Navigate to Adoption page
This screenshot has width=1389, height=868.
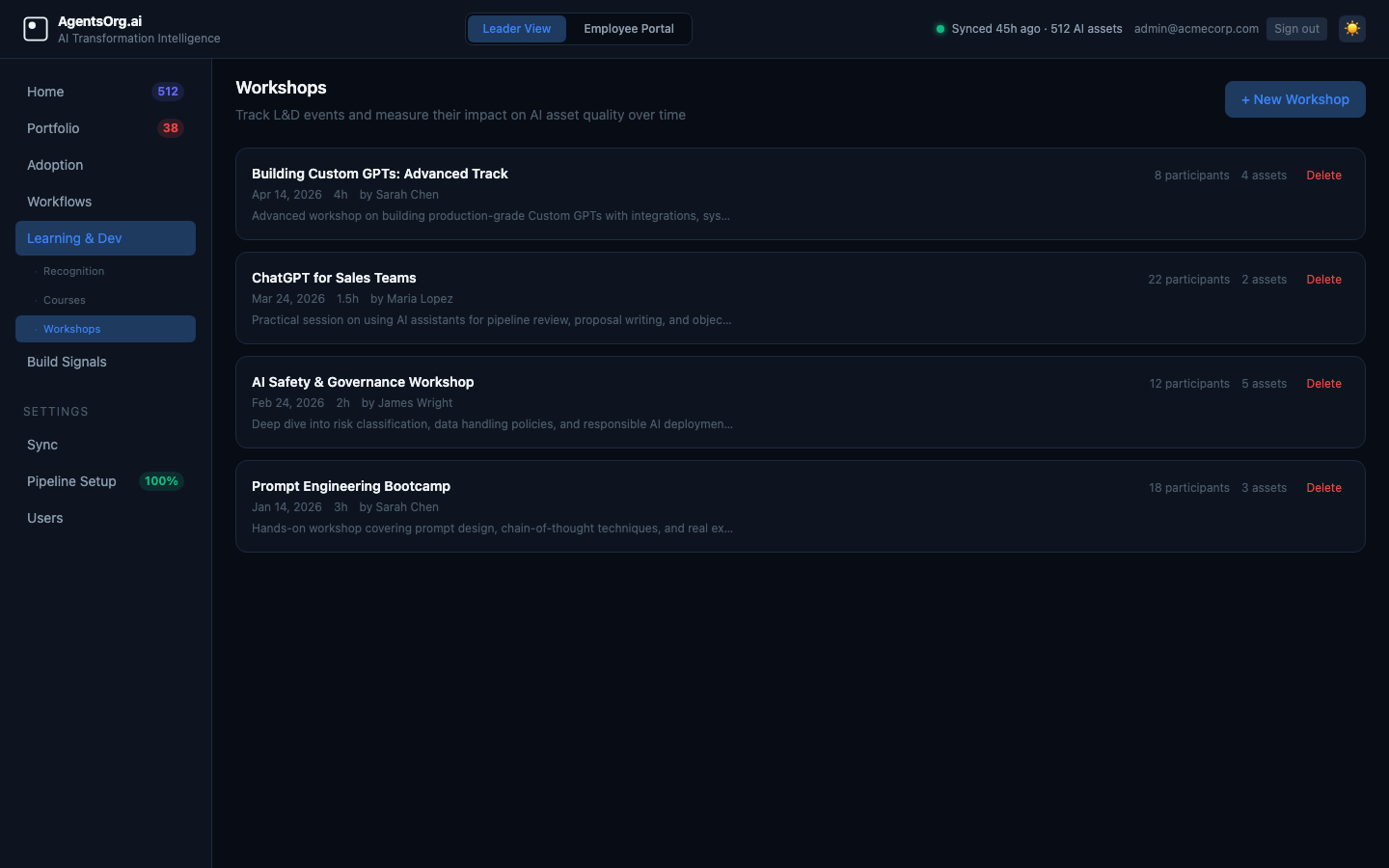tap(55, 165)
